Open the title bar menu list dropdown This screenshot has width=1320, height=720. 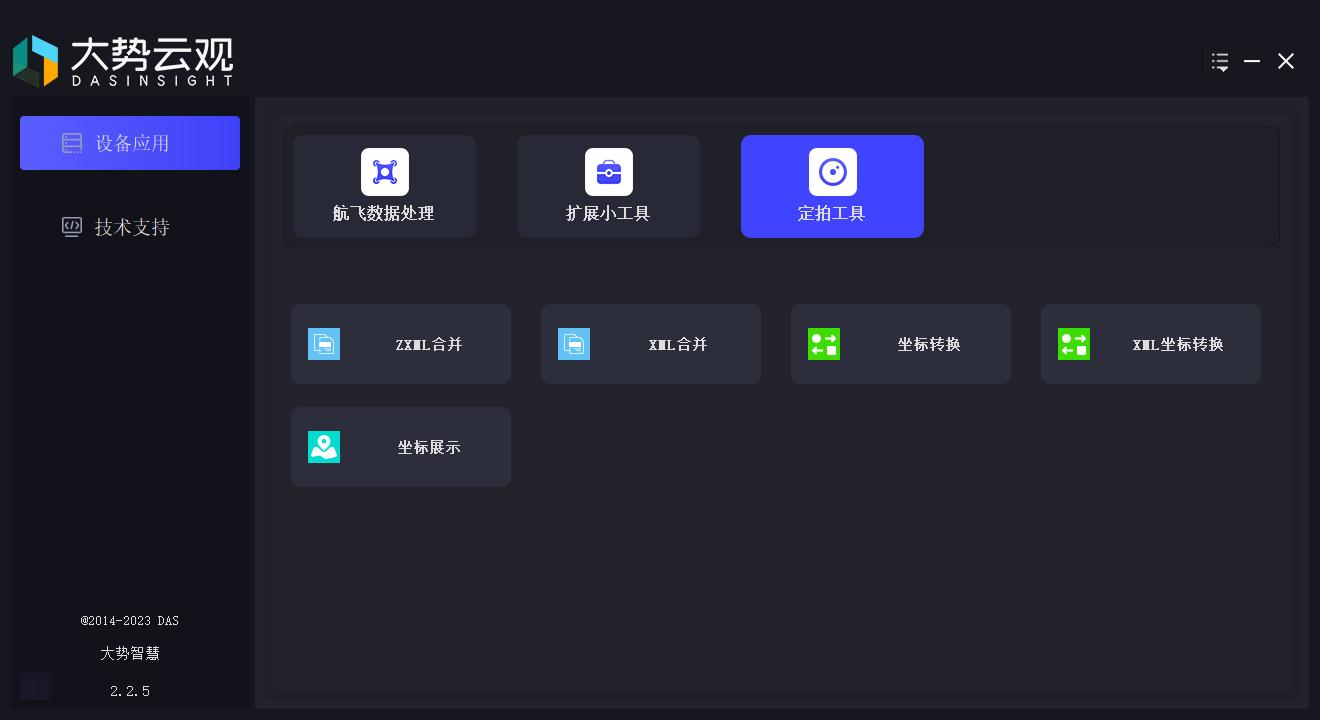pos(1220,62)
